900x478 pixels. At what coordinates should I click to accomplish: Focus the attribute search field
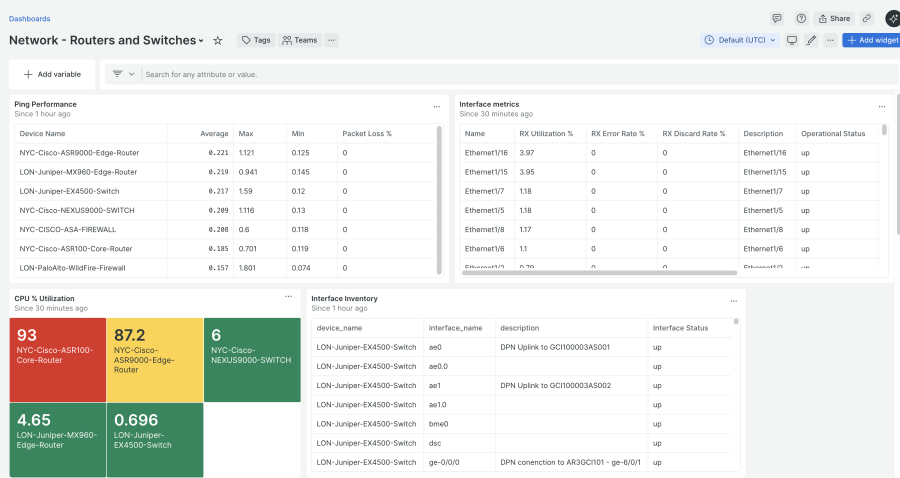pyautogui.click(x=517, y=74)
